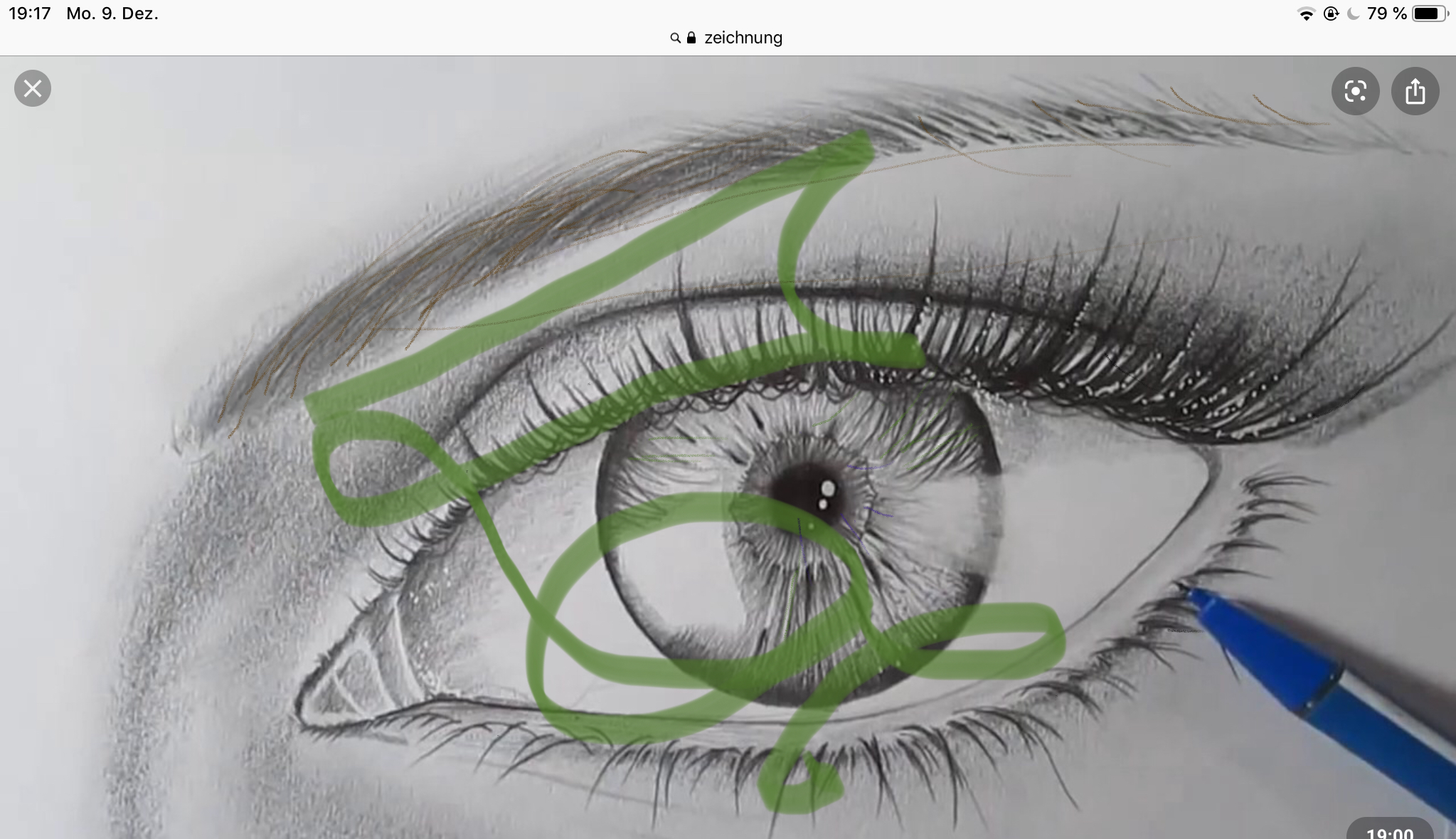Tap the Wi-Fi status icon
The width and height of the screenshot is (1456, 839).
coord(1306,14)
